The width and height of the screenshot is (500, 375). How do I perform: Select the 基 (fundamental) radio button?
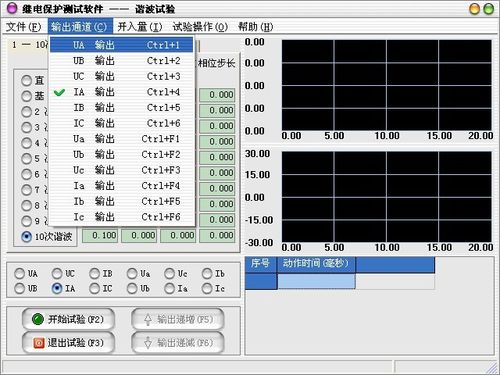(x=26, y=96)
